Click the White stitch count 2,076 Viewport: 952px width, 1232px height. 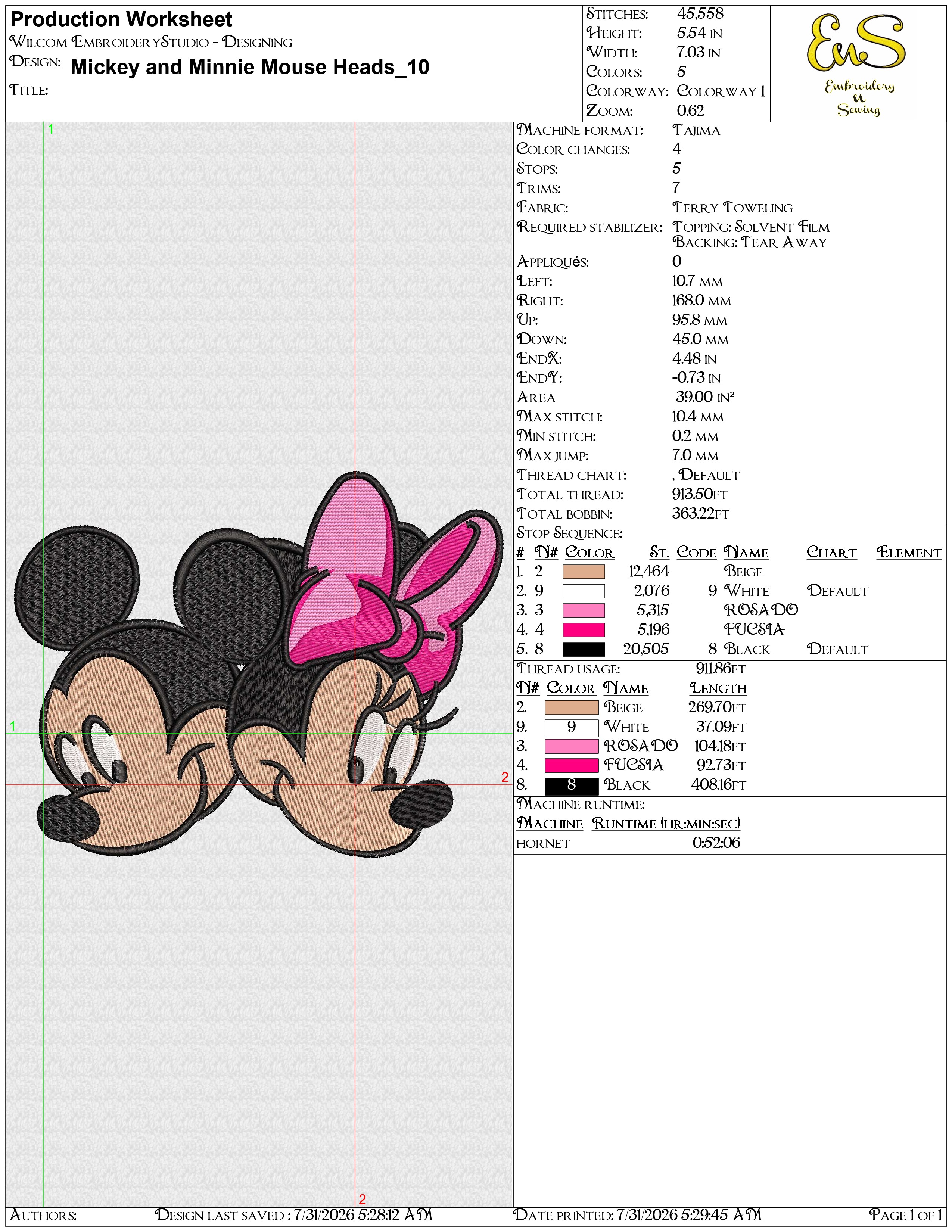(x=651, y=591)
